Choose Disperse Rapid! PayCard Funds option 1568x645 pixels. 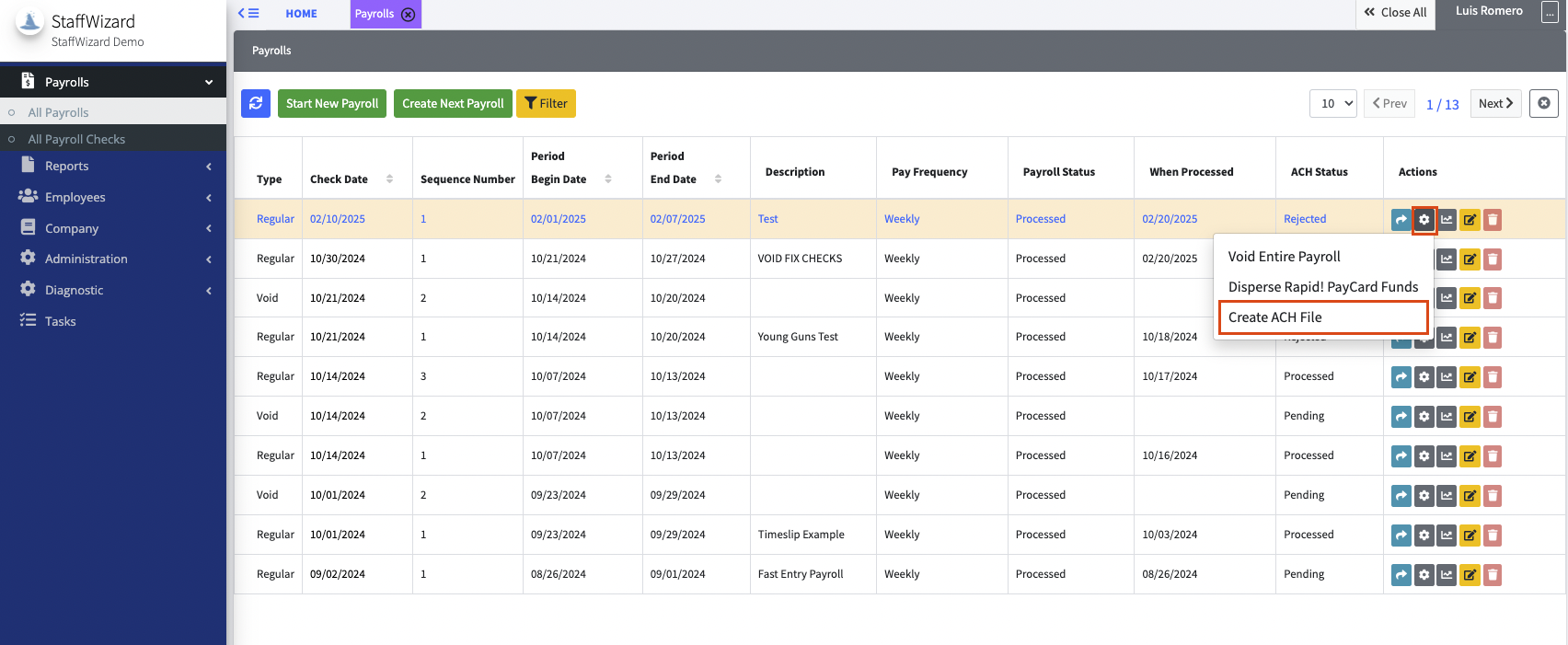coord(1323,287)
